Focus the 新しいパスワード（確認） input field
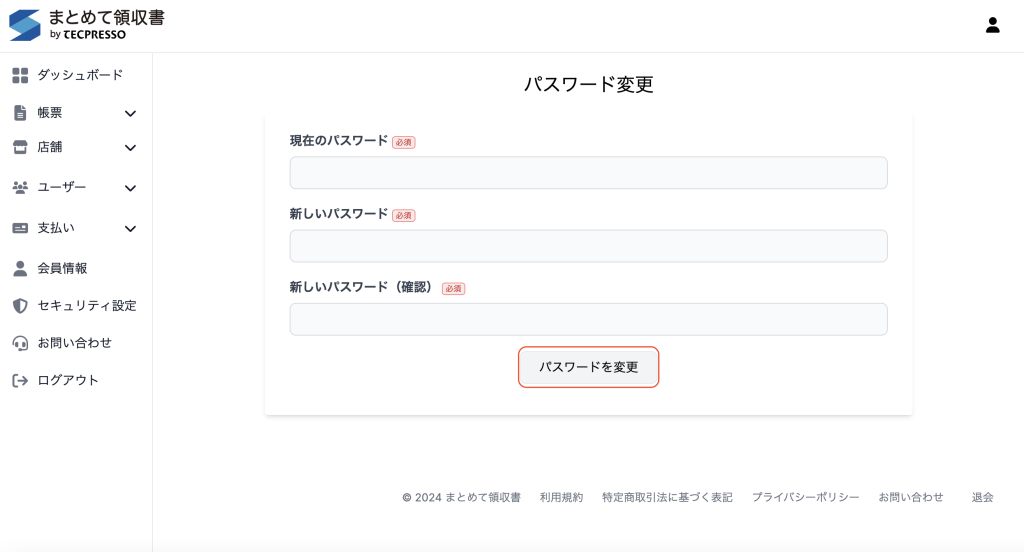This screenshot has height=552, width=1024. (x=588, y=320)
